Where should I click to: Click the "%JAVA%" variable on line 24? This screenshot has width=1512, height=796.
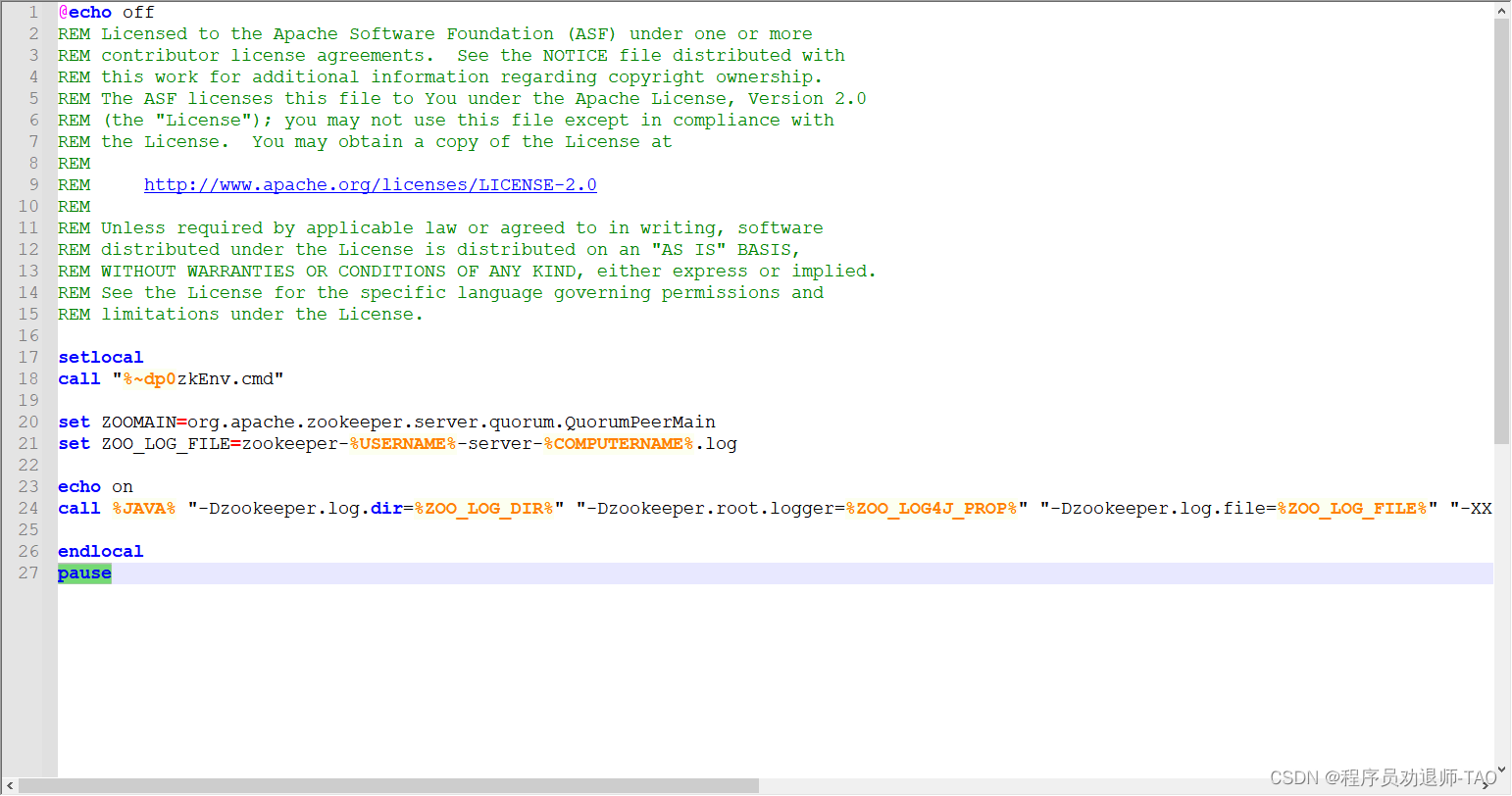144,508
